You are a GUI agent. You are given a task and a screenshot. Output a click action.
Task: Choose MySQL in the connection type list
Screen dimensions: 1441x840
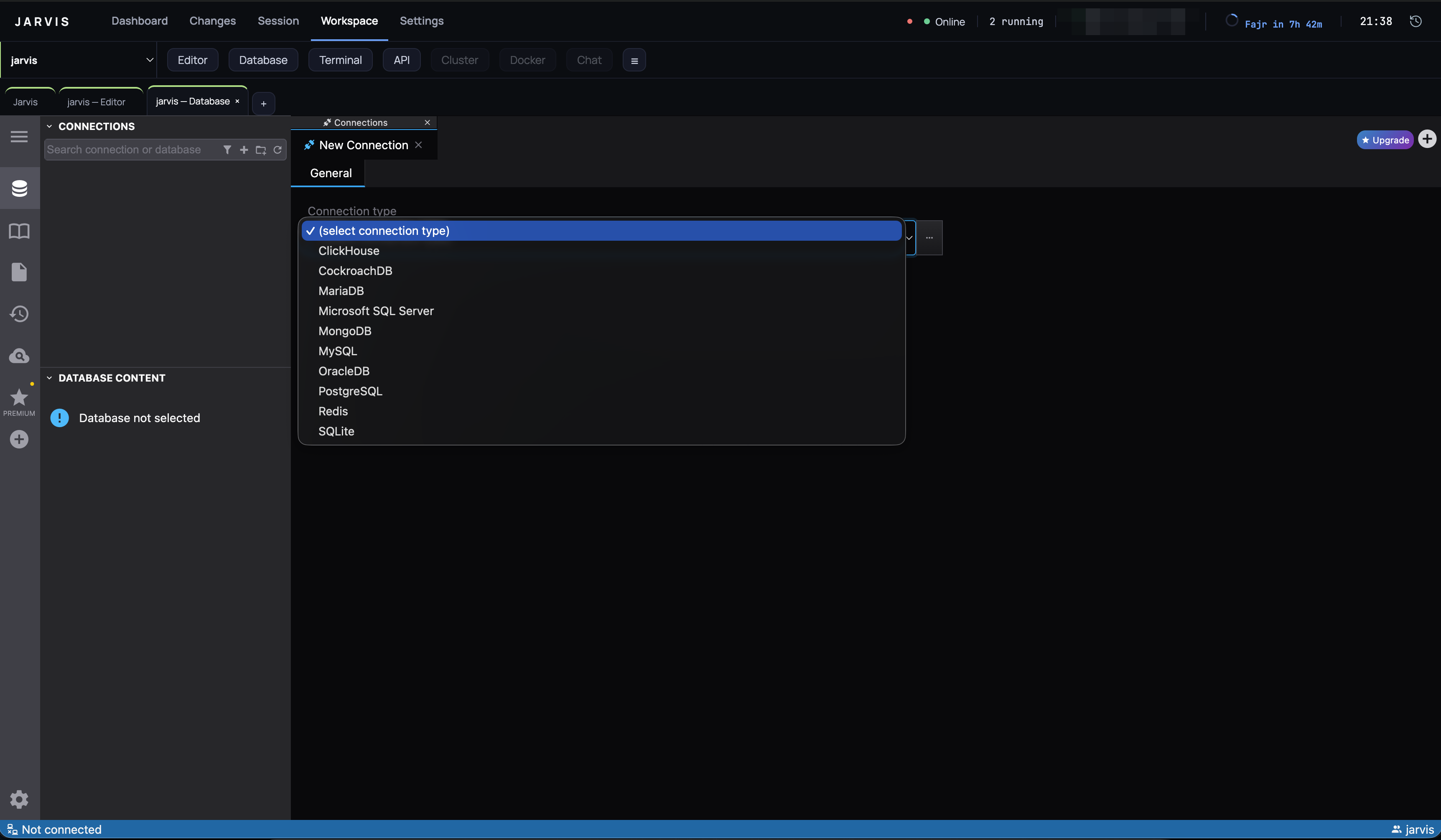point(601,351)
